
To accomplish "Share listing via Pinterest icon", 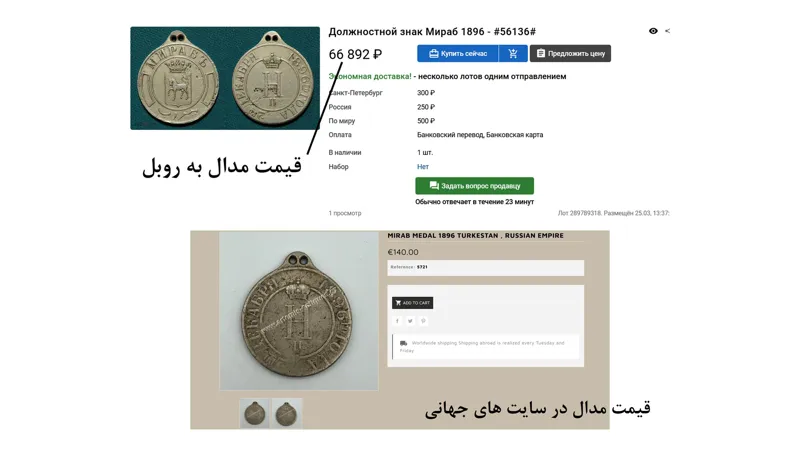I will click(423, 321).
